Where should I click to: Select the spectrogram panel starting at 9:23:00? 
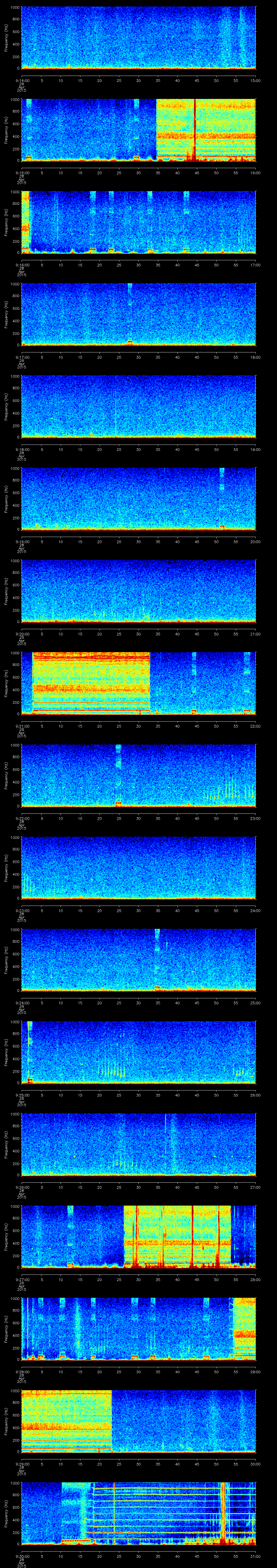(x=139, y=868)
